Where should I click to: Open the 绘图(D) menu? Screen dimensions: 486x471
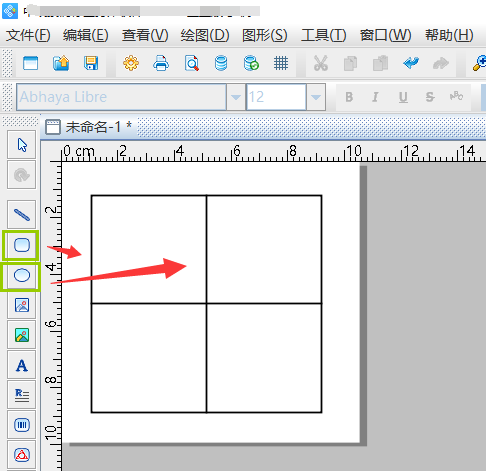coord(205,35)
